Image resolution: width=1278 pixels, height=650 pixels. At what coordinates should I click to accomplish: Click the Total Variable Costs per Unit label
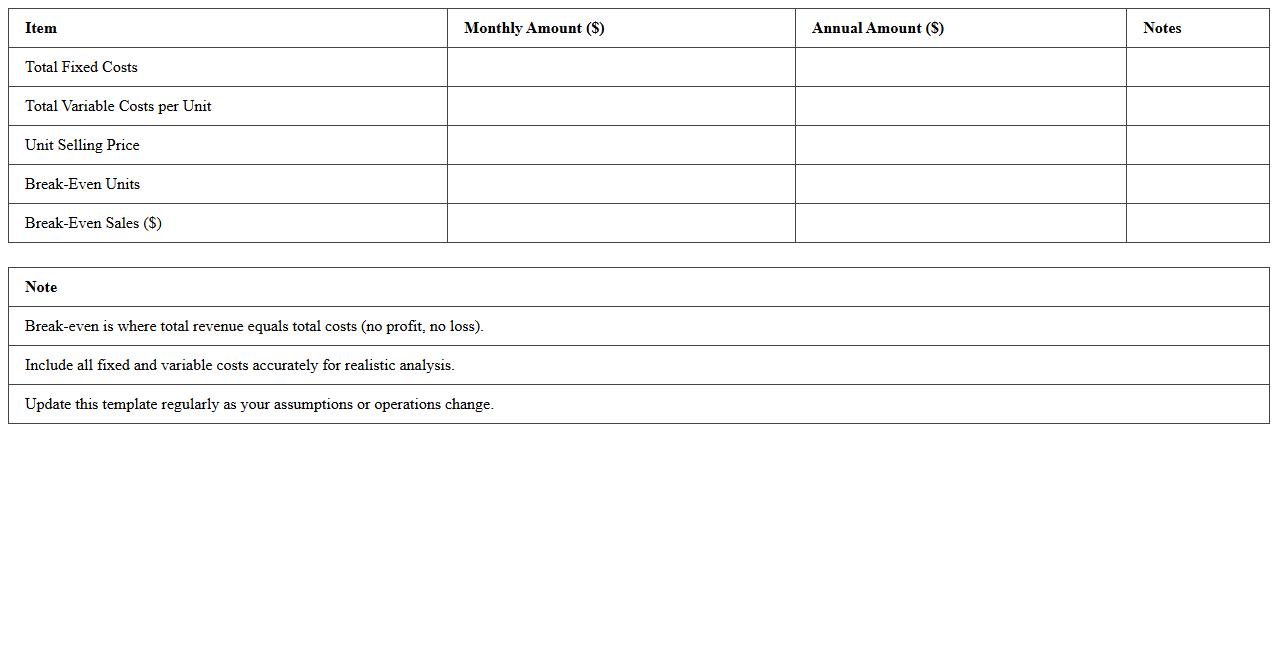[118, 106]
